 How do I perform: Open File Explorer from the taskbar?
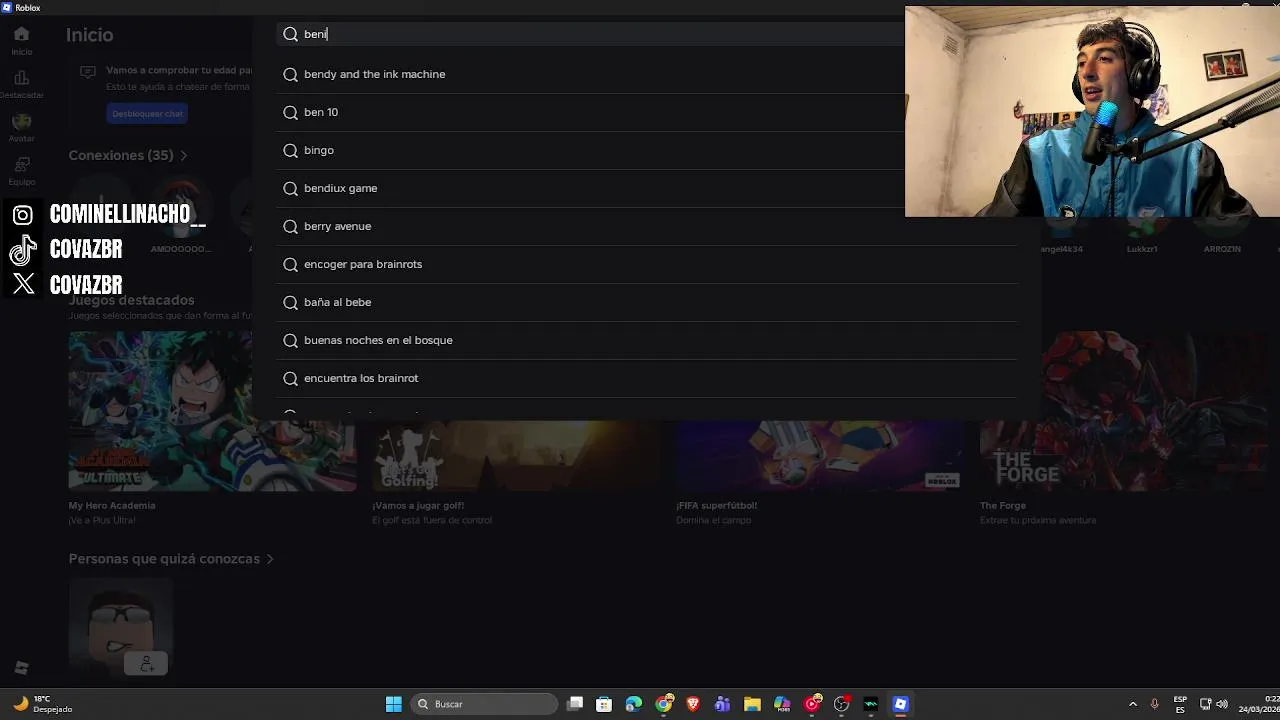(x=752, y=704)
